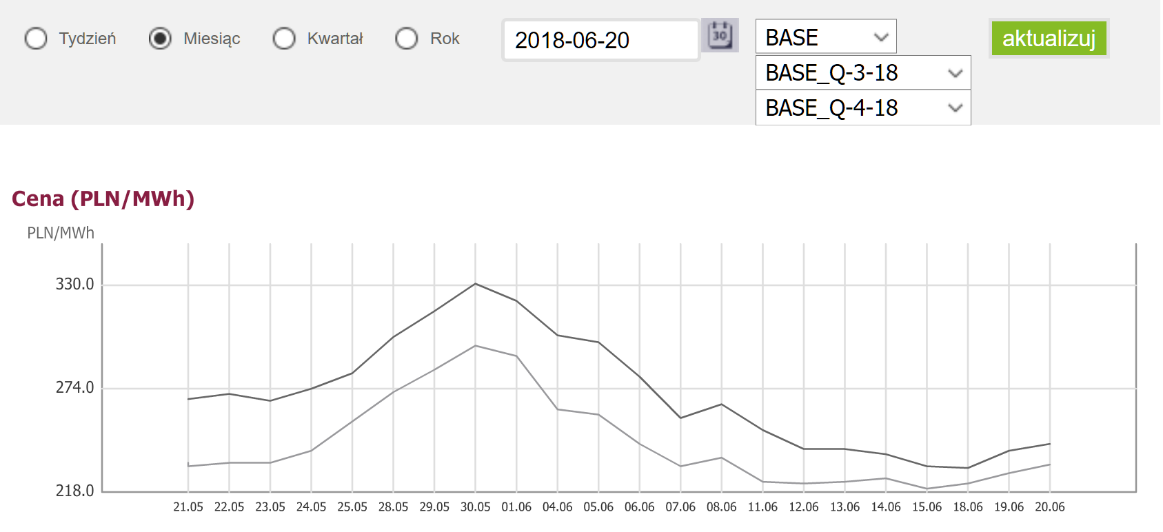Click the light gray line peak at 30.05
Screen dimensions: 1163x532
(x=475, y=345)
